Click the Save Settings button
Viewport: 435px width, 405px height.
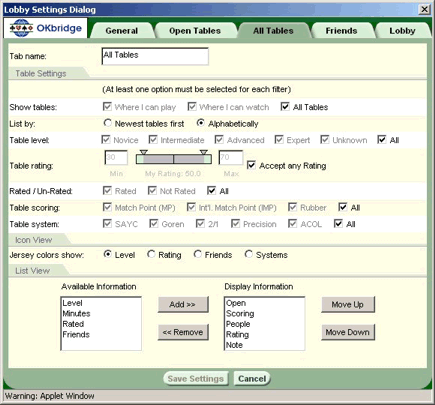pyautogui.click(x=196, y=379)
